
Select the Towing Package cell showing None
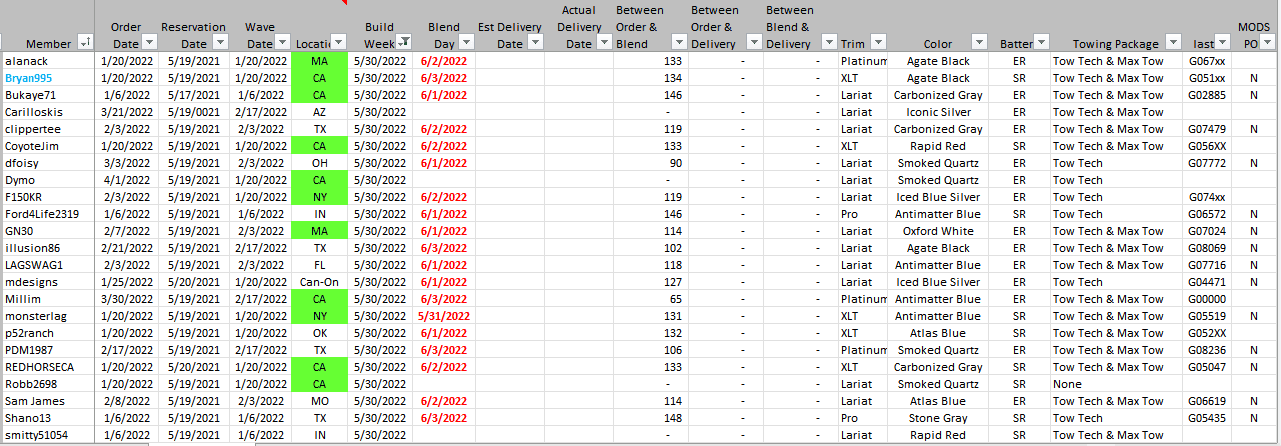tap(1068, 384)
